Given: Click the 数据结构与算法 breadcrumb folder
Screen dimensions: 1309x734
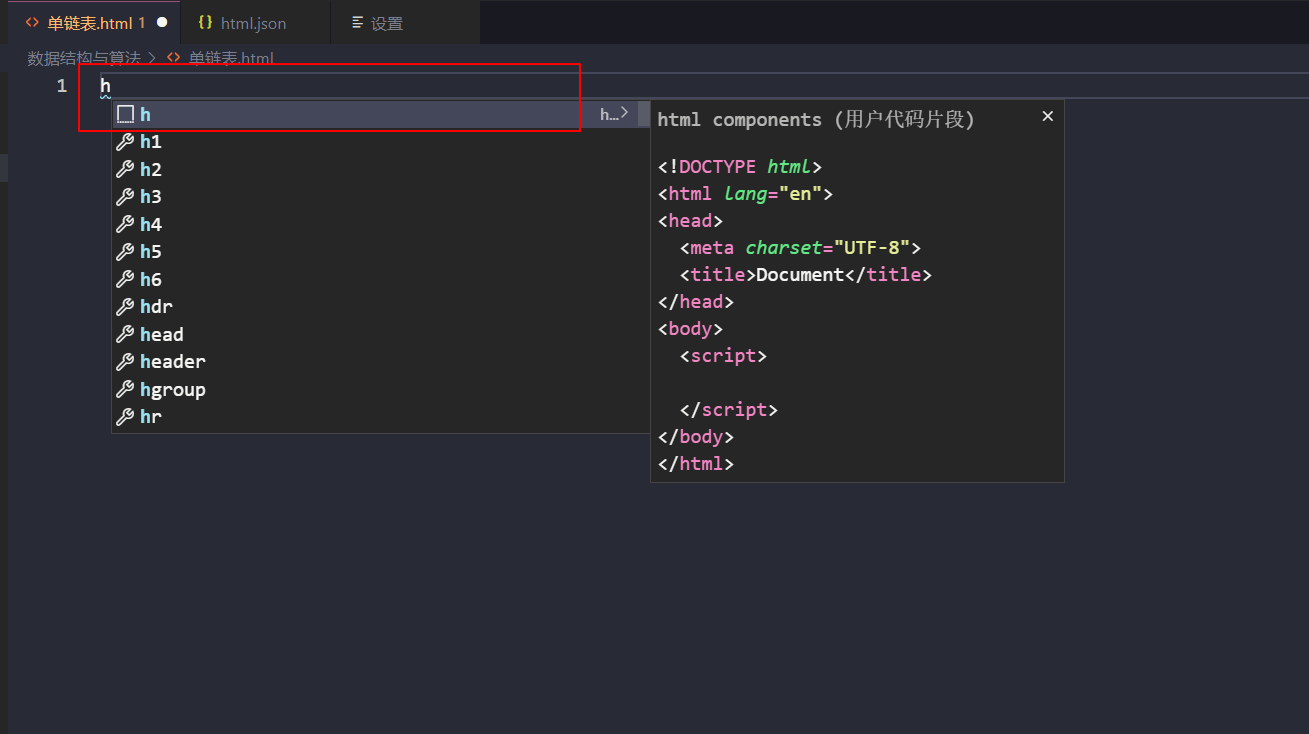Looking at the screenshot, I should 84,58.
